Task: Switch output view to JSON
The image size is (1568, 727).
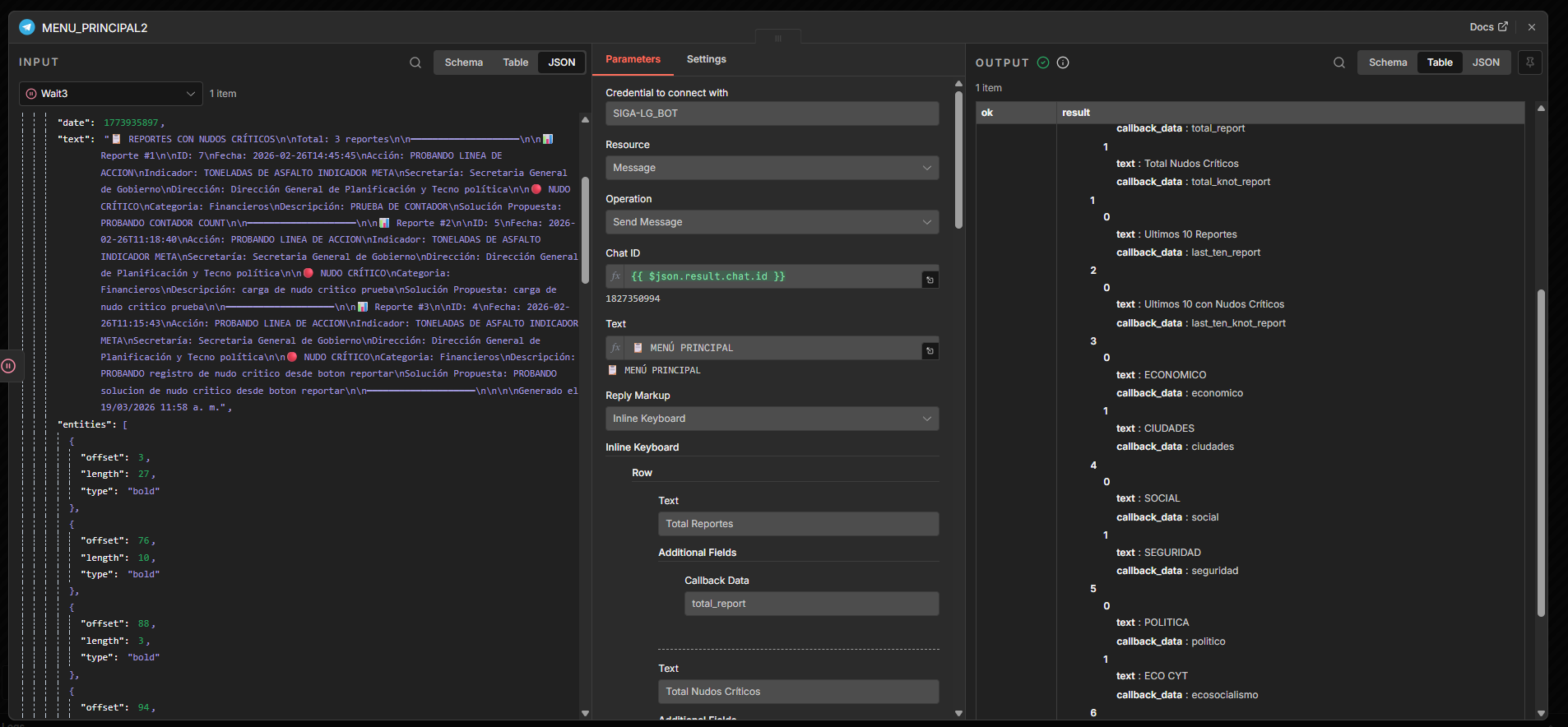Action: tap(1486, 63)
